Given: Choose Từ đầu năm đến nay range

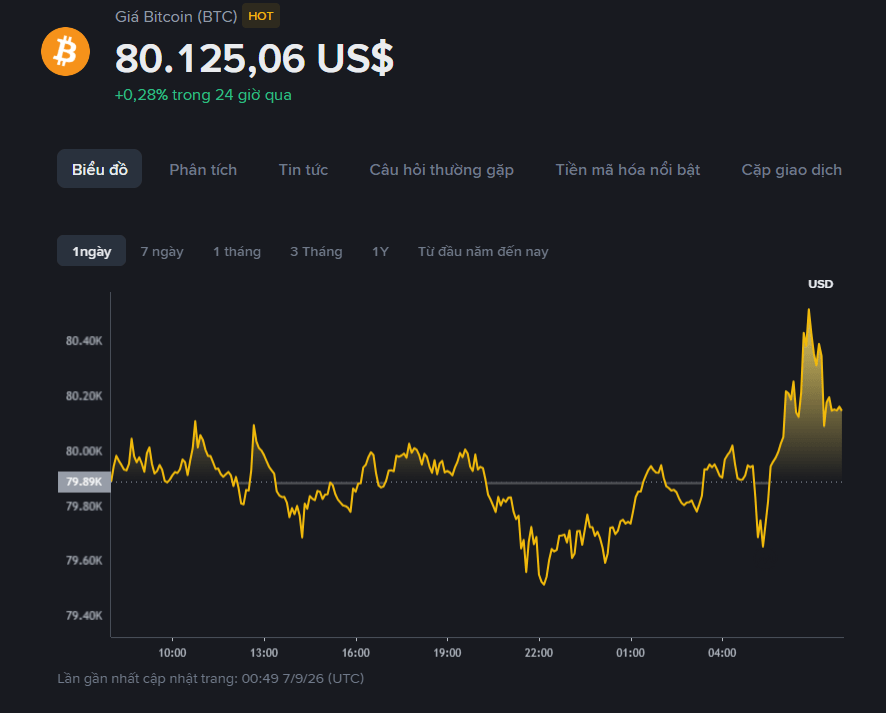Looking at the screenshot, I should [x=483, y=251].
